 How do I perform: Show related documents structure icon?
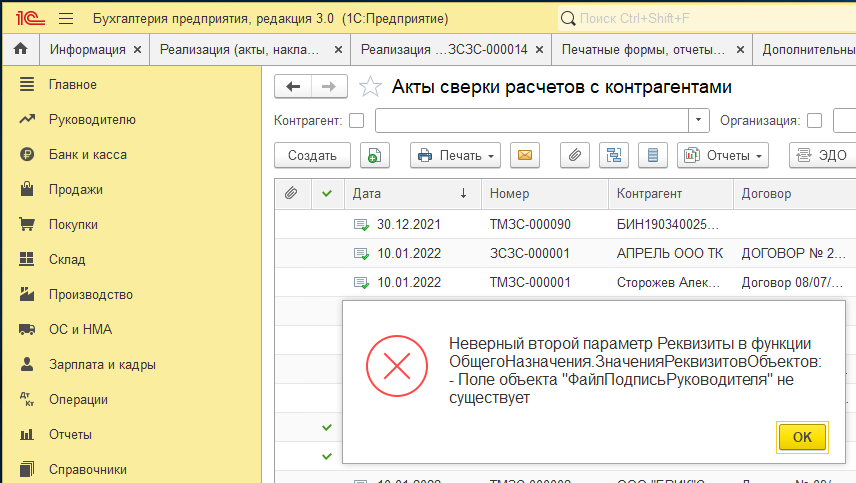614,156
